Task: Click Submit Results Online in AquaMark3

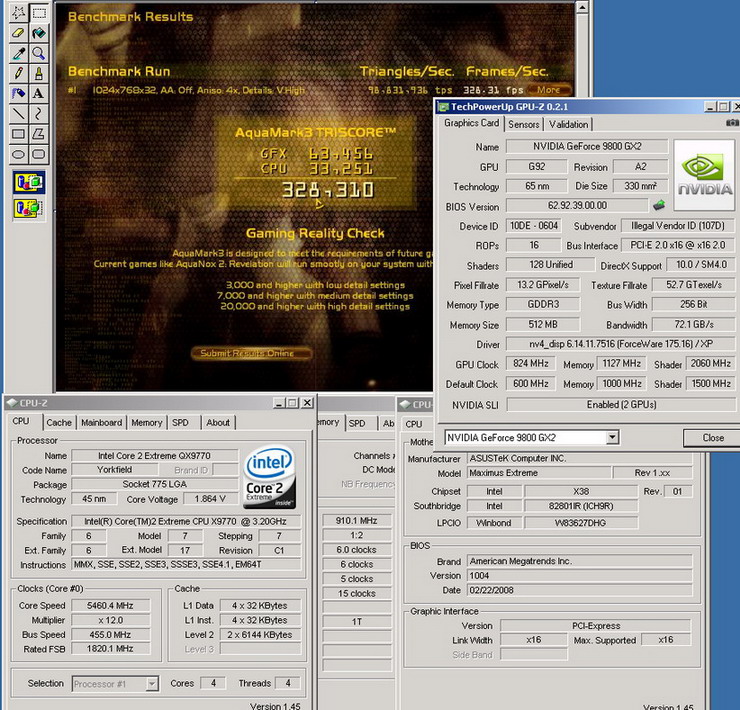Action: 251,353
